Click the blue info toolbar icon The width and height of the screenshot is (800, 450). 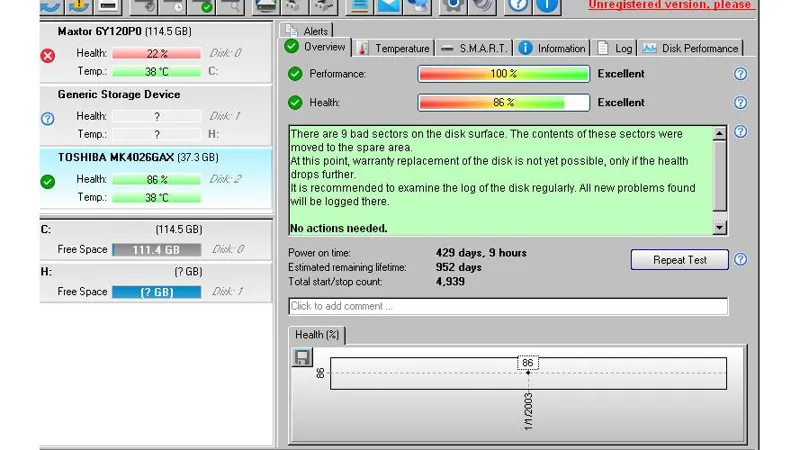(x=546, y=6)
